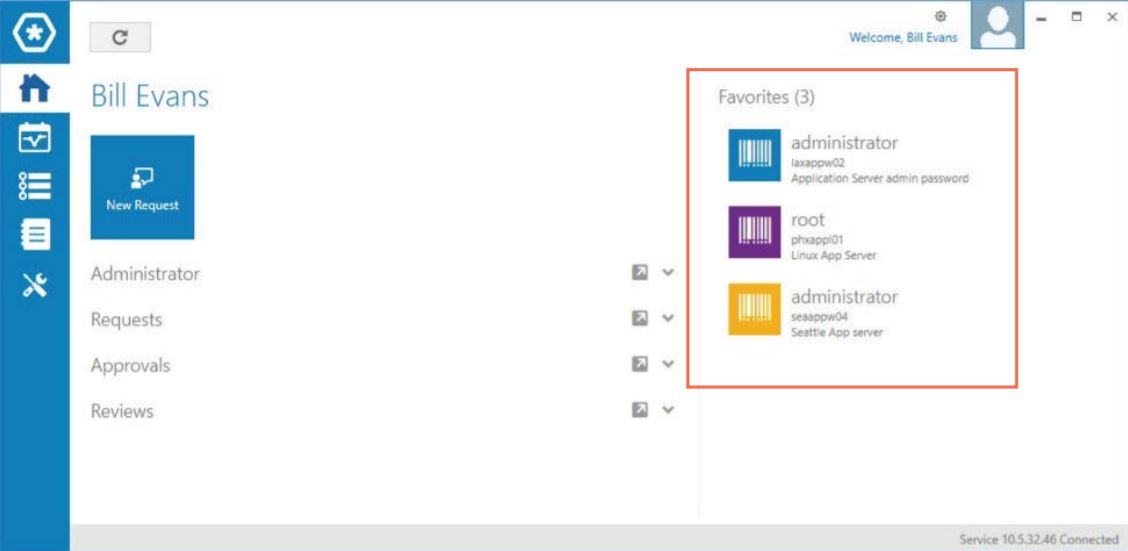Expand the Reviews section chevron

tap(668, 410)
